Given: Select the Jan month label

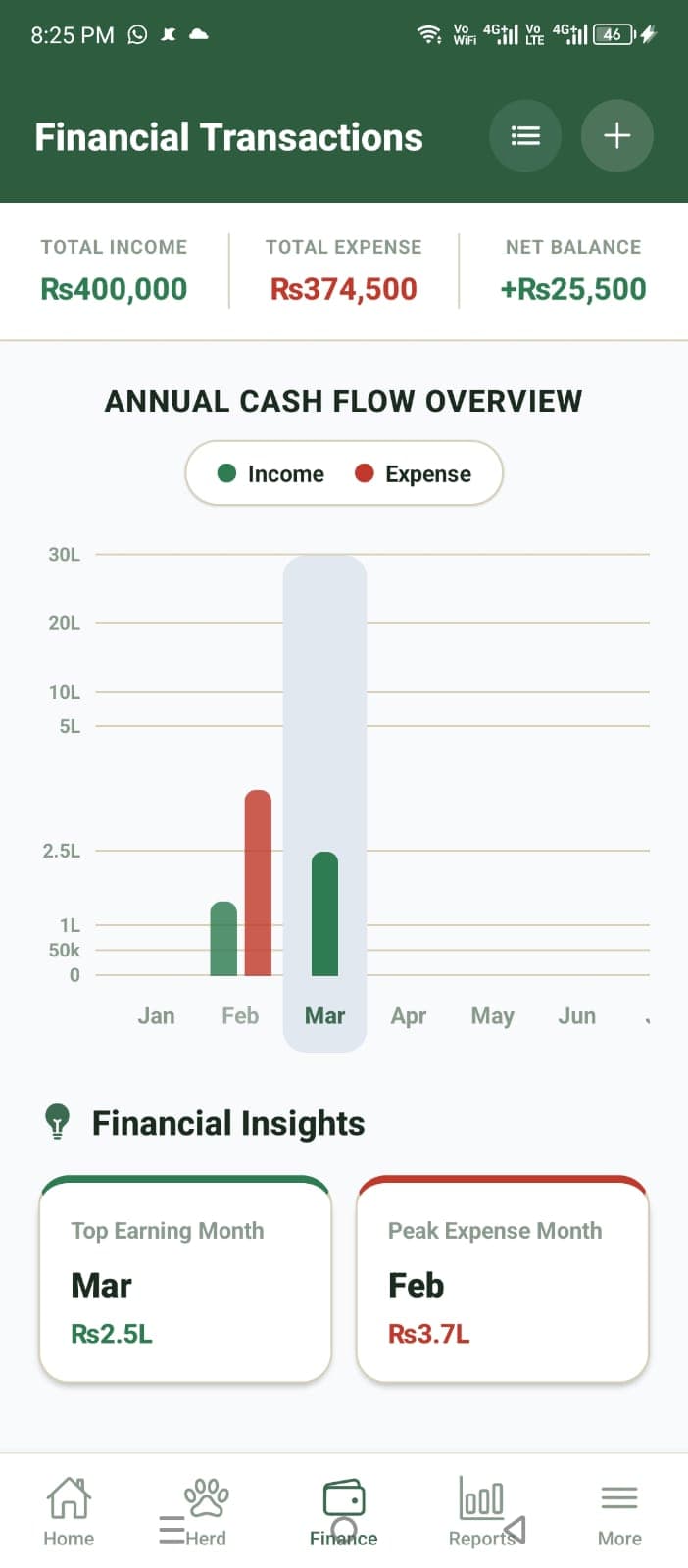Looking at the screenshot, I should [x=156, y=1016].
